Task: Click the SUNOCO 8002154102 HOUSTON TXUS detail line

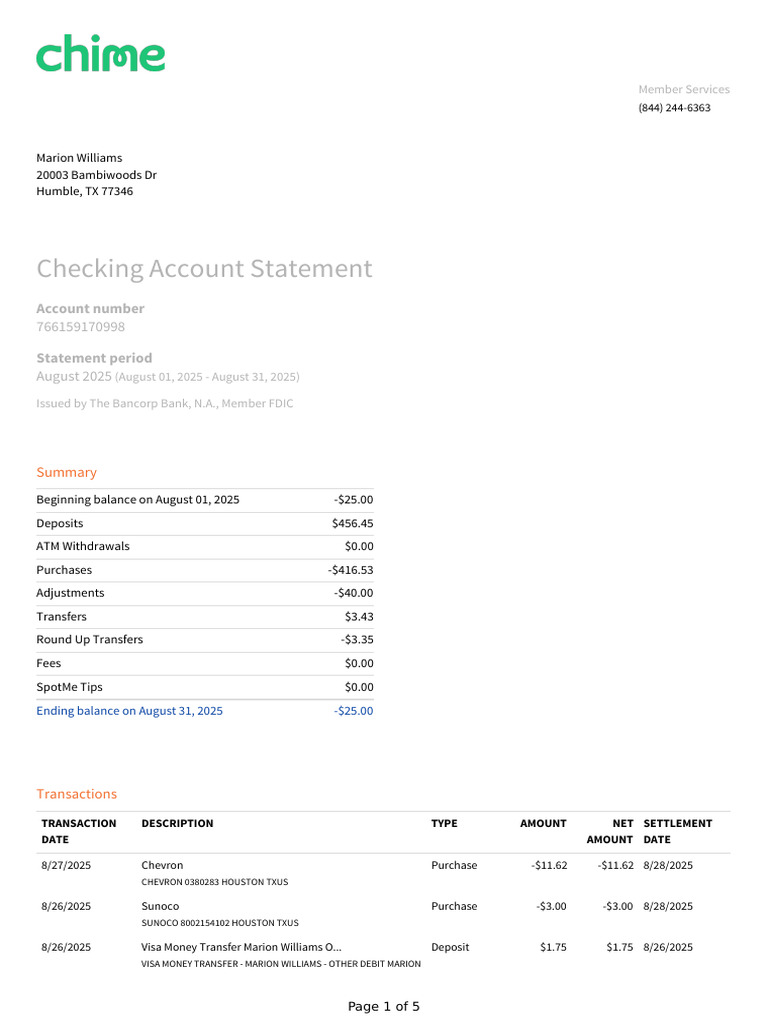Action: click(x=220, y=923)
